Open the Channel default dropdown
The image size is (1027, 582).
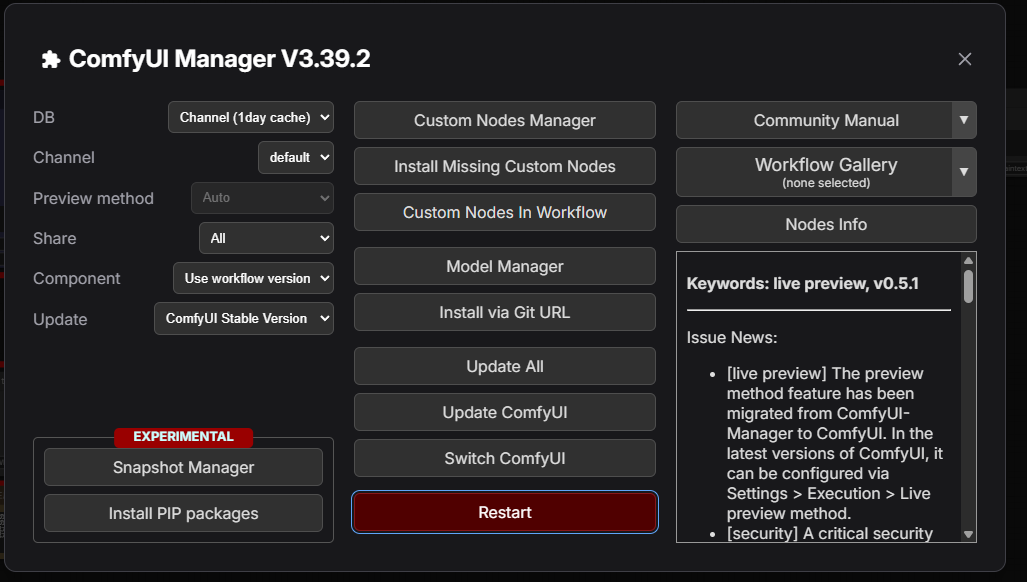[x=295, y=157]
